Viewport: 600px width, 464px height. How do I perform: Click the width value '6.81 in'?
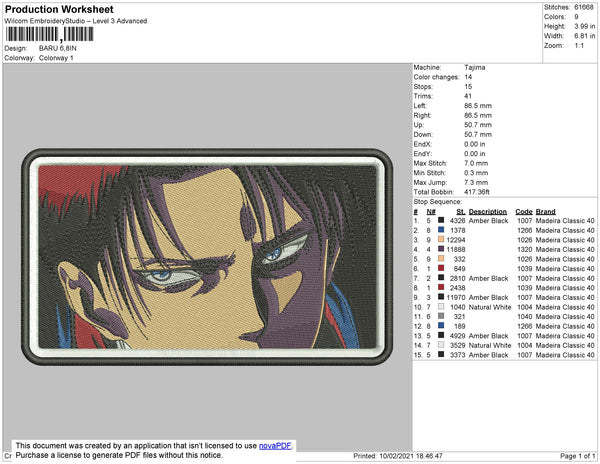(x=584, y=36)
